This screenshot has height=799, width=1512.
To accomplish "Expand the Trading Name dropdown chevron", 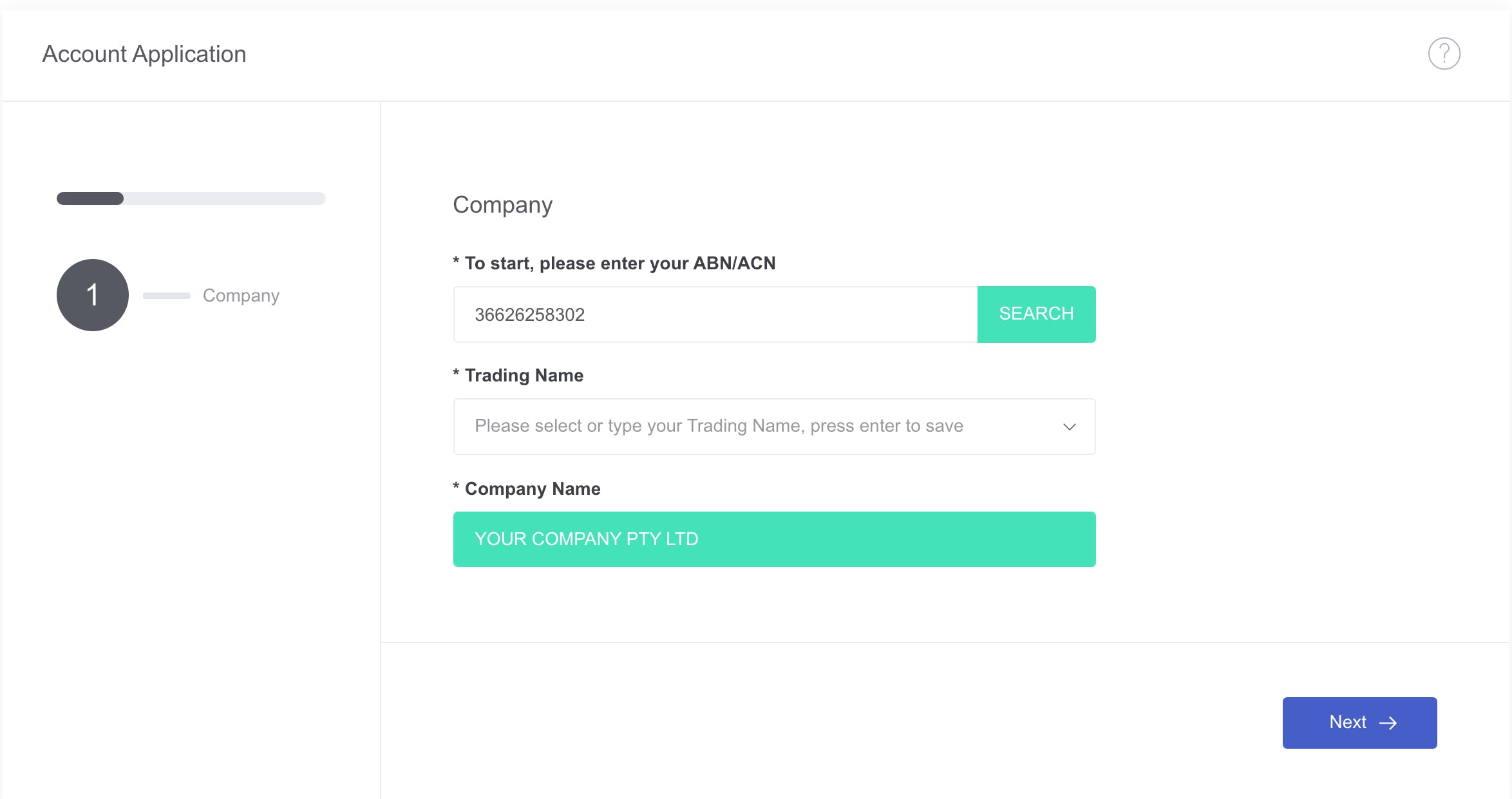I will (x=1069, y=427).
